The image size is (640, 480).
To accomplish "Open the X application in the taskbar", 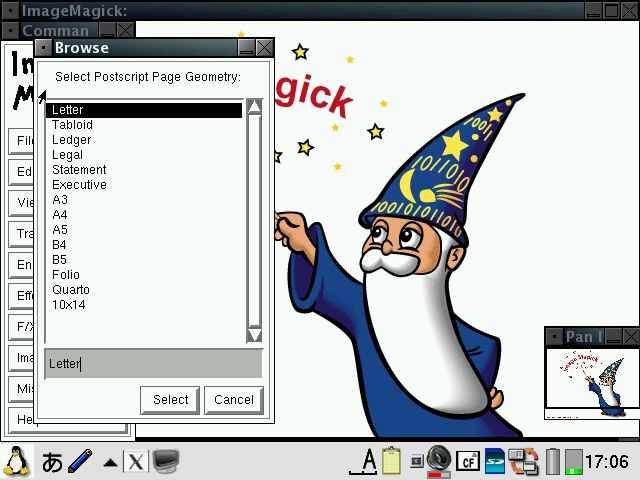I will [x=135, y=461].
